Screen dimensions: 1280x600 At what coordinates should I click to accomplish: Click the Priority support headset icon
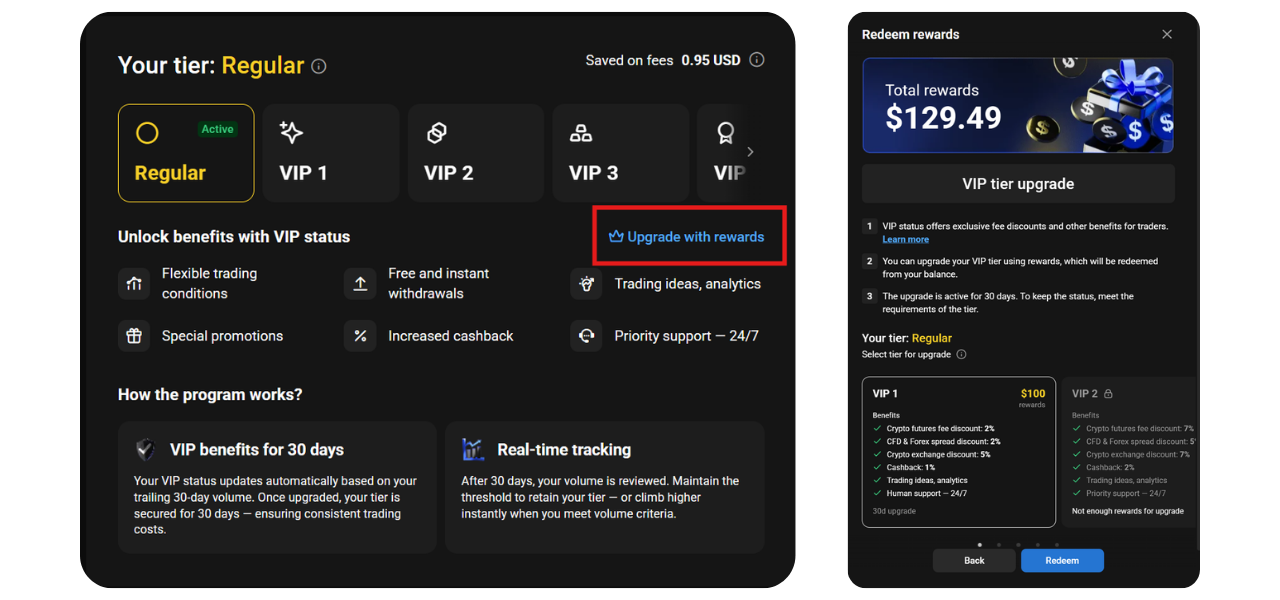click(586, 336)
